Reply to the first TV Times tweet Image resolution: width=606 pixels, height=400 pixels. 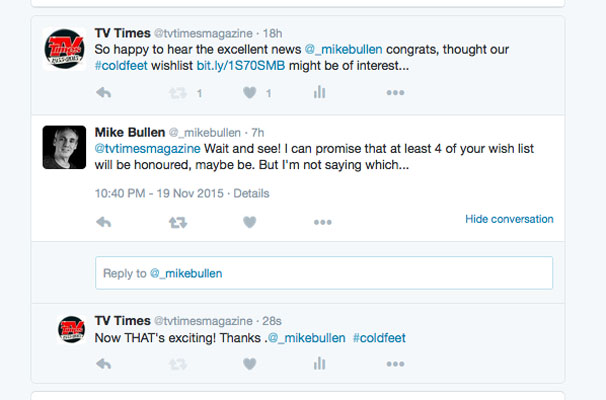pos(103,93)
